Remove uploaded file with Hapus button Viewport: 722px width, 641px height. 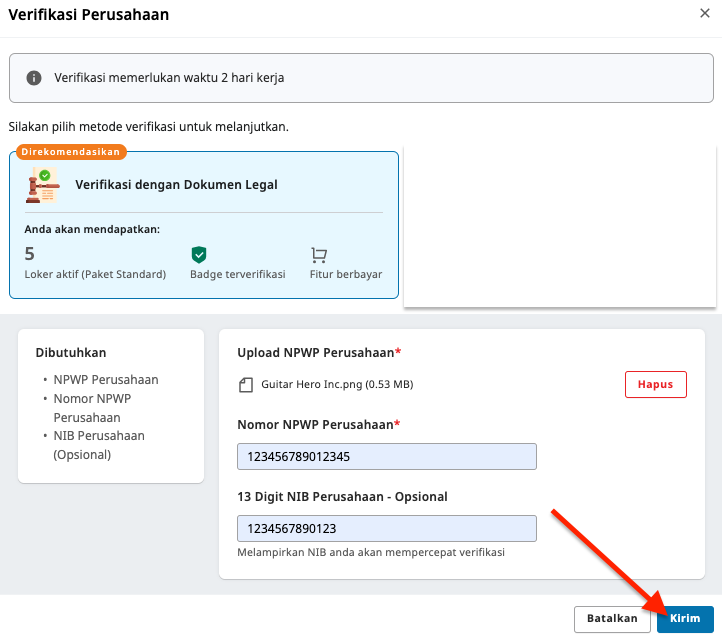tap(655, 384)
